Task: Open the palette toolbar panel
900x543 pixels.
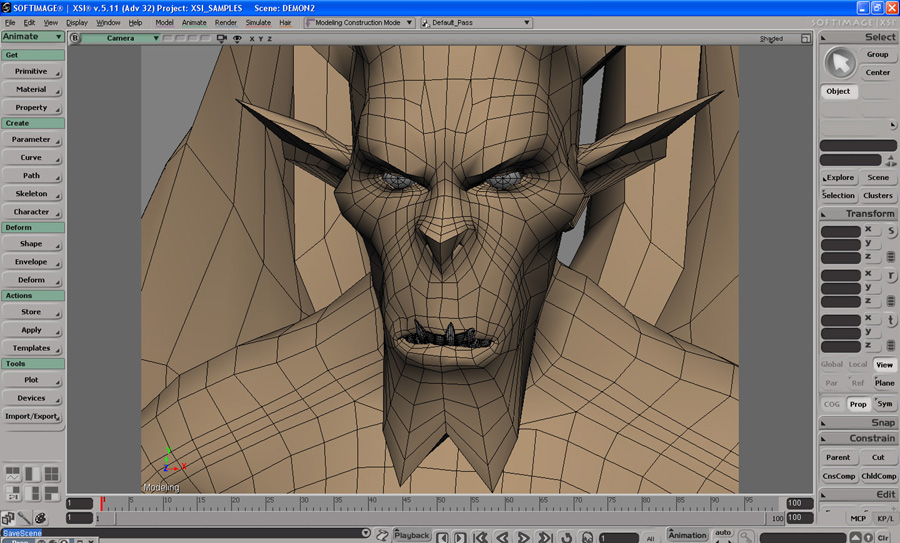Action: (x=40, y=518)
